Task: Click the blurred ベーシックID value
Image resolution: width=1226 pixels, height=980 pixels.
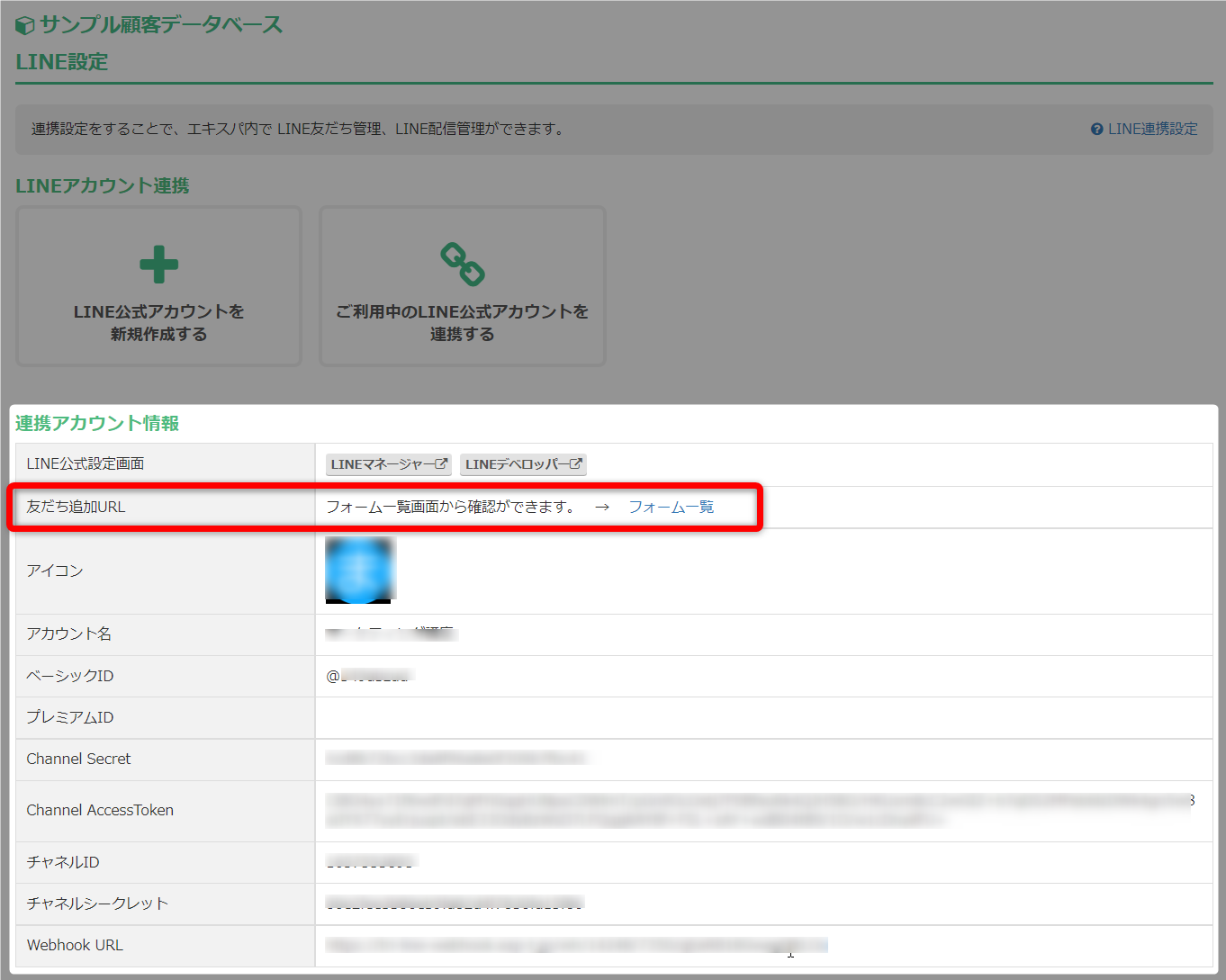Action: tap(368, 676)
